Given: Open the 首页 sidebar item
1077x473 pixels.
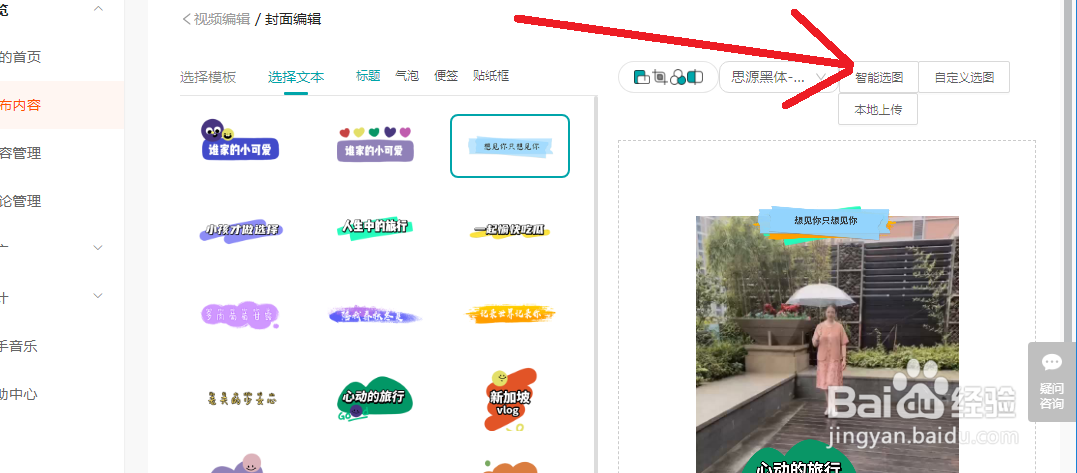Looking at the screenshot, I should (x=21, y=57).
